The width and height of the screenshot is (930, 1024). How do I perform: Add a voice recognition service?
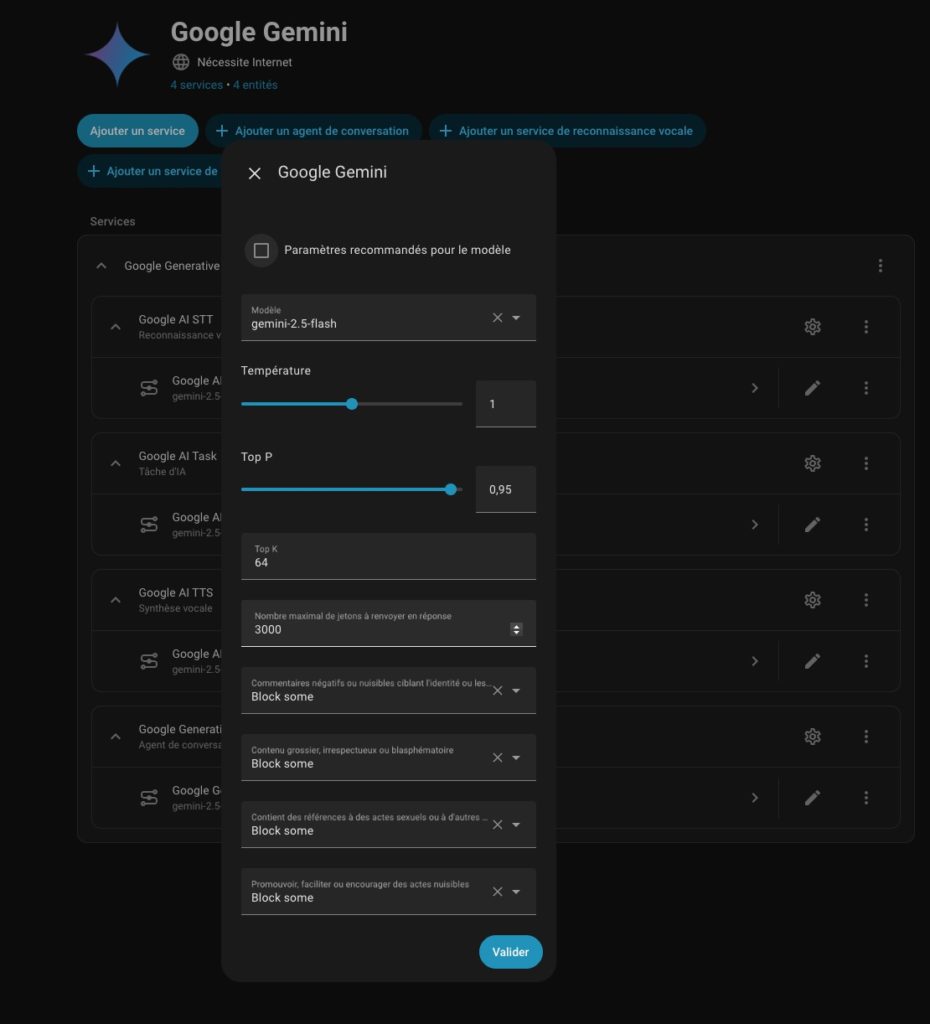[567, 131]
